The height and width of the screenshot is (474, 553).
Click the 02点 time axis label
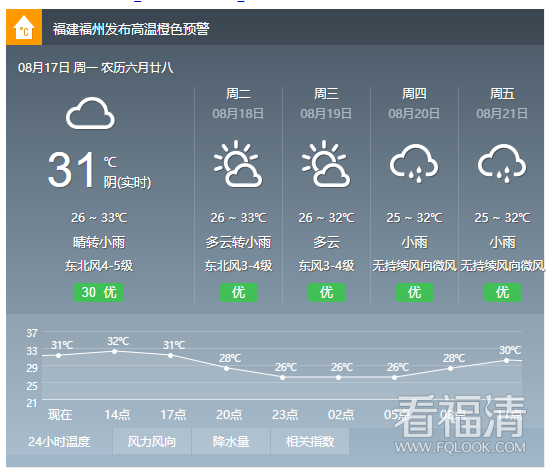[x=341, y=414]
